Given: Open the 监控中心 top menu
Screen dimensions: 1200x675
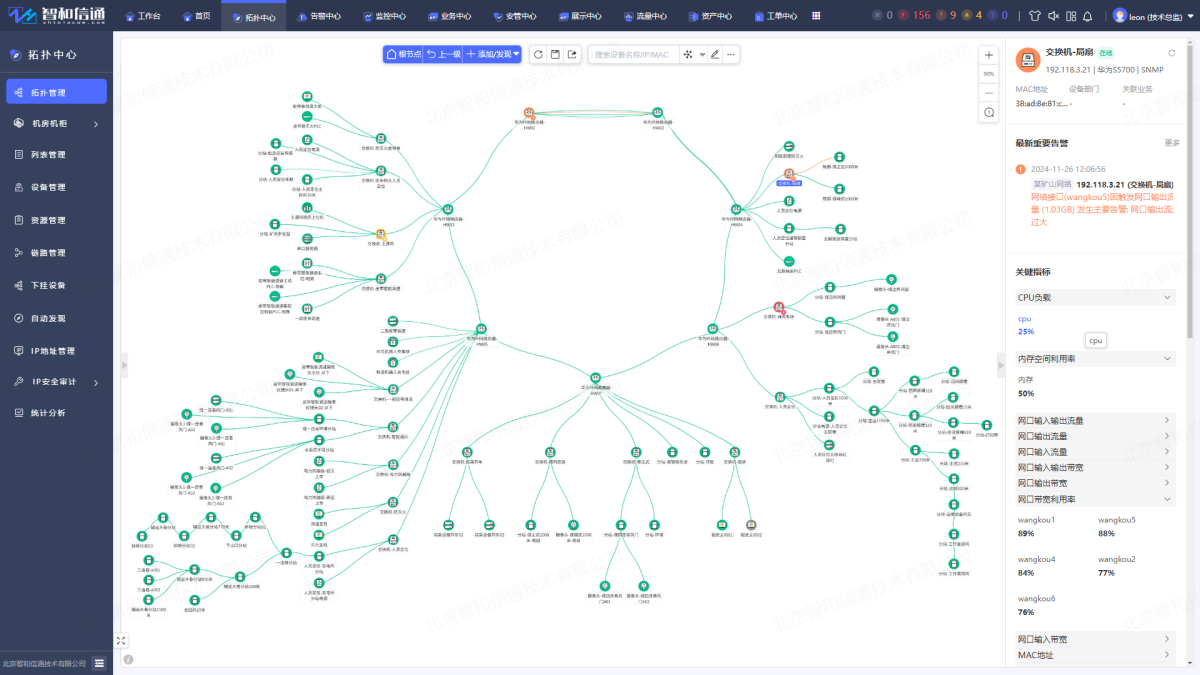Looking at the screenshot, I should coord(383,16).
